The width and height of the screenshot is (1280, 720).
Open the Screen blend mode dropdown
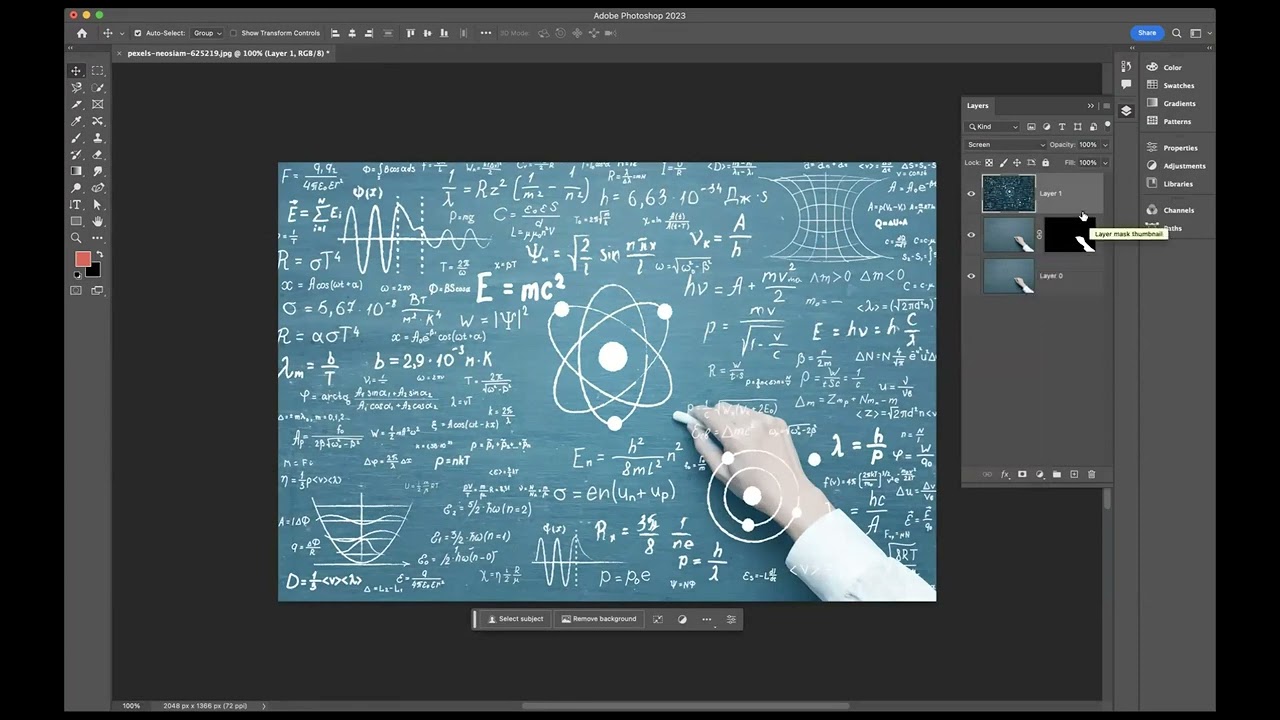coord(1005,145)
